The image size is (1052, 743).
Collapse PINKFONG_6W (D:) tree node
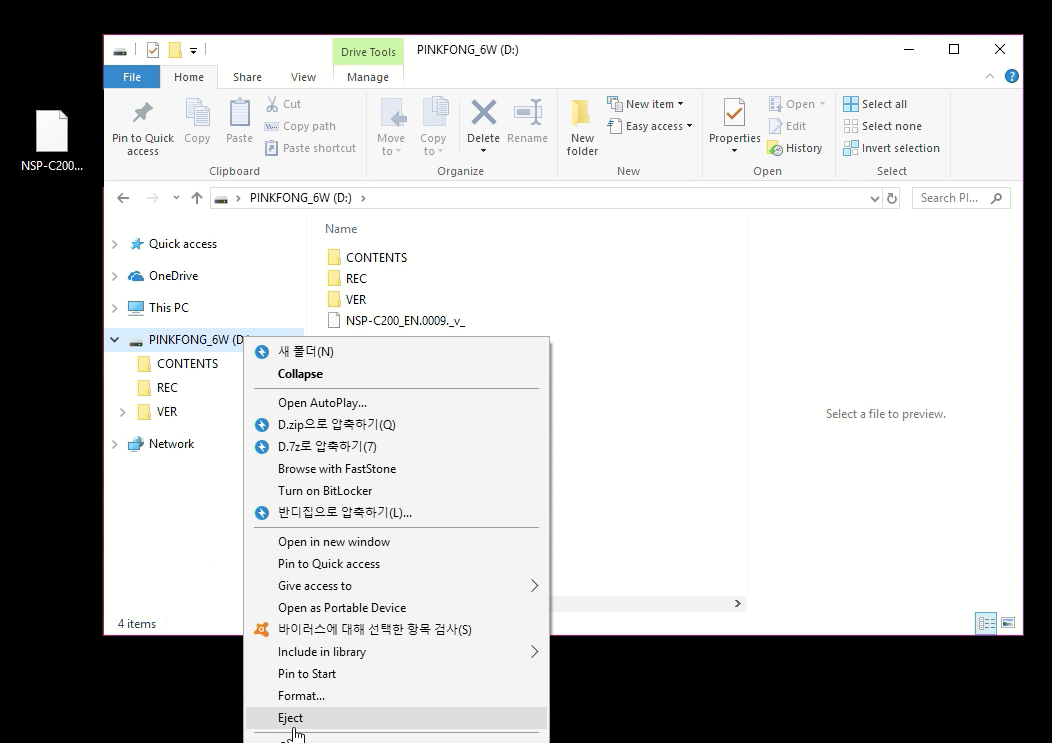coord(115,340)
